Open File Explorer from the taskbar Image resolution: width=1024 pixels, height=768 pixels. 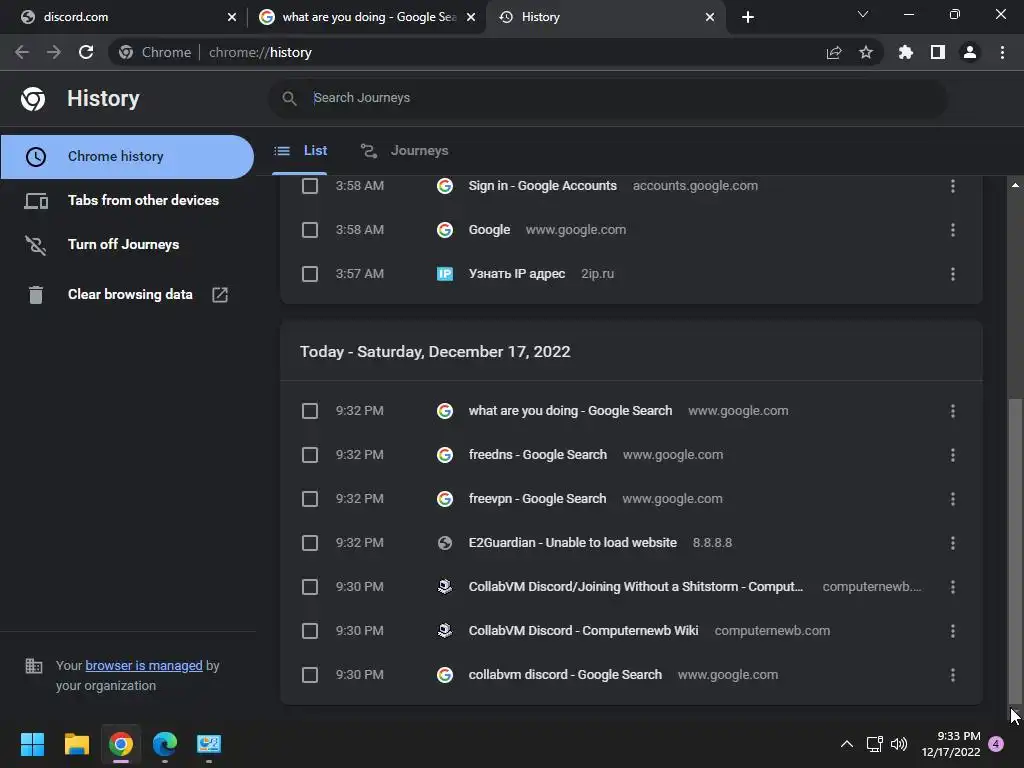tap(76, 744)
